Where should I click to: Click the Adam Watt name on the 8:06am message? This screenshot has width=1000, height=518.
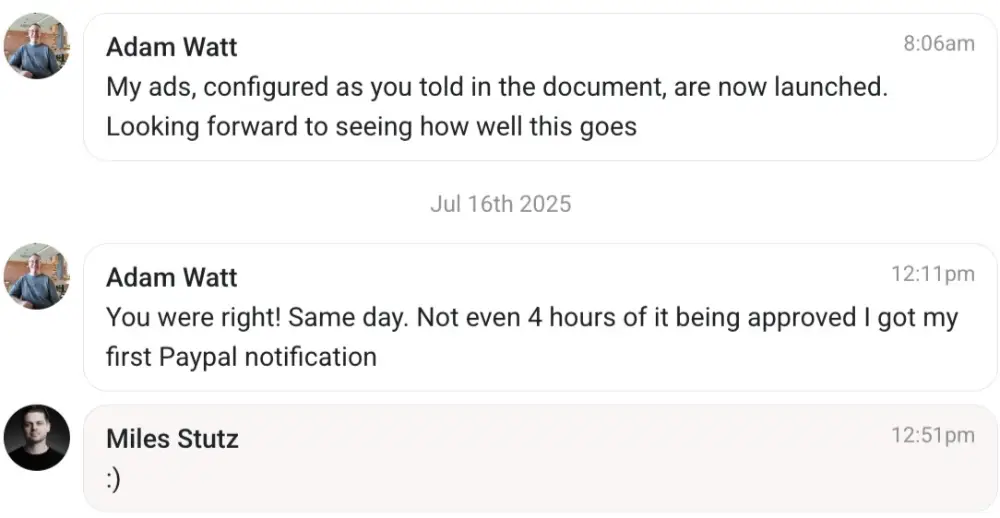(172, 47)
